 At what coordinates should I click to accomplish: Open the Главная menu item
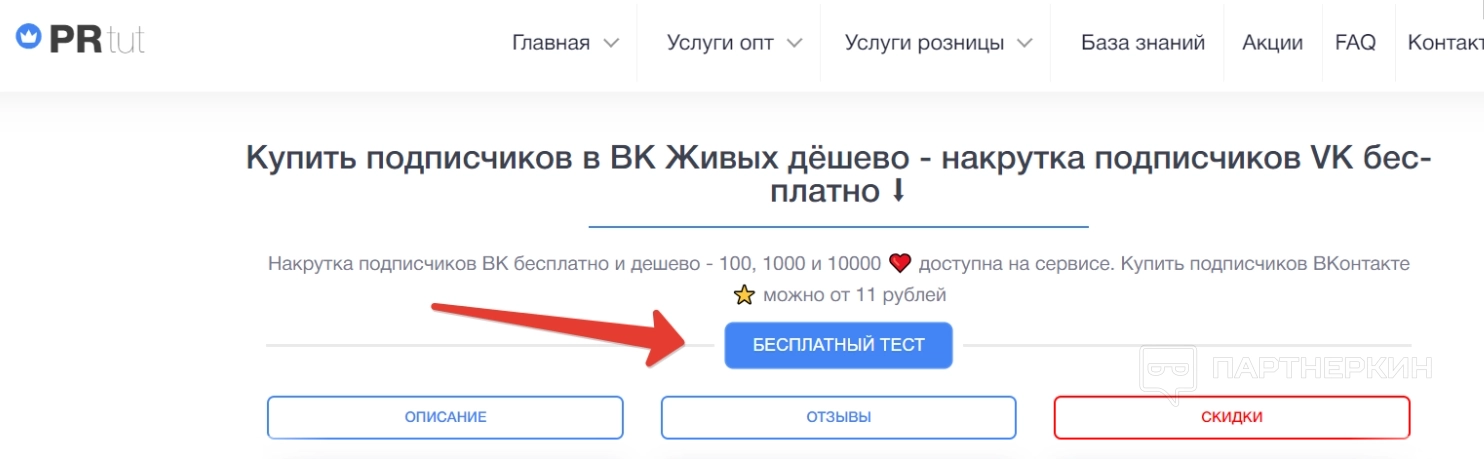pos(551,43)
